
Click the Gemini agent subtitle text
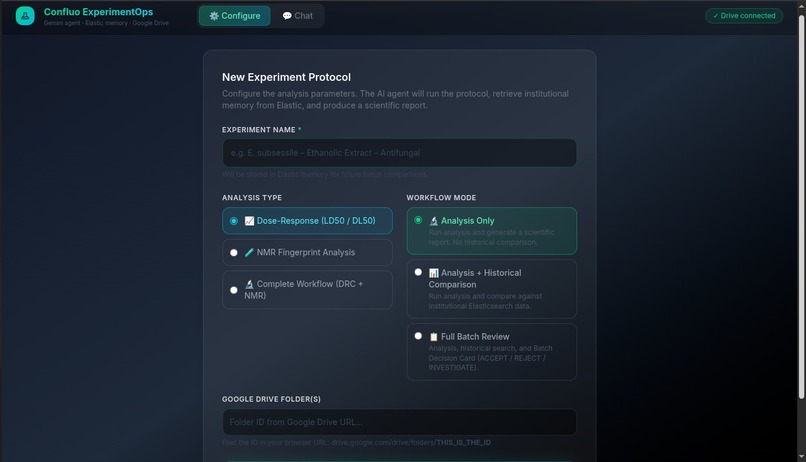click(x=106, y=23)
